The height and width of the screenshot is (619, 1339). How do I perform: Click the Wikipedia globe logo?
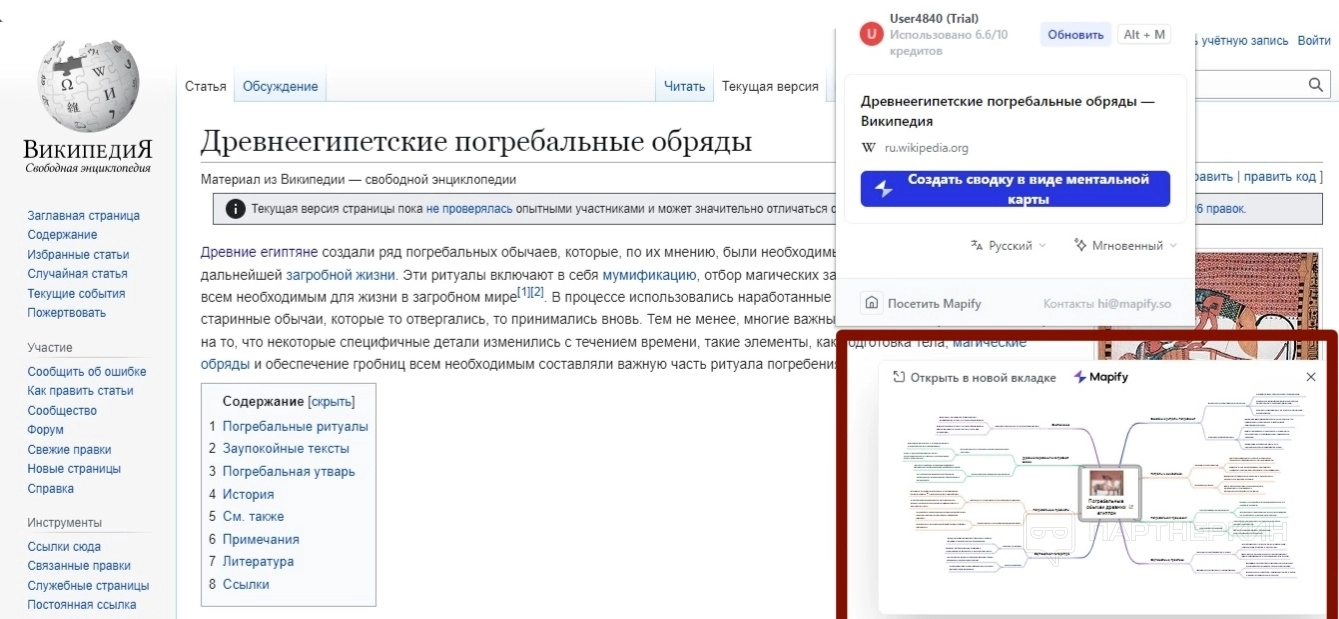pos(88,85)
